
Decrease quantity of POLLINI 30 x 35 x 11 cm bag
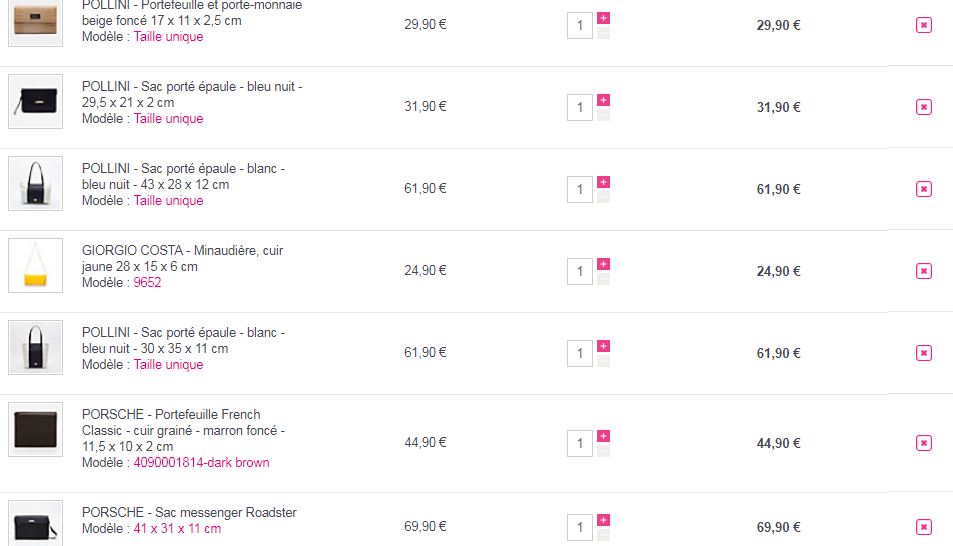(603, 361)
